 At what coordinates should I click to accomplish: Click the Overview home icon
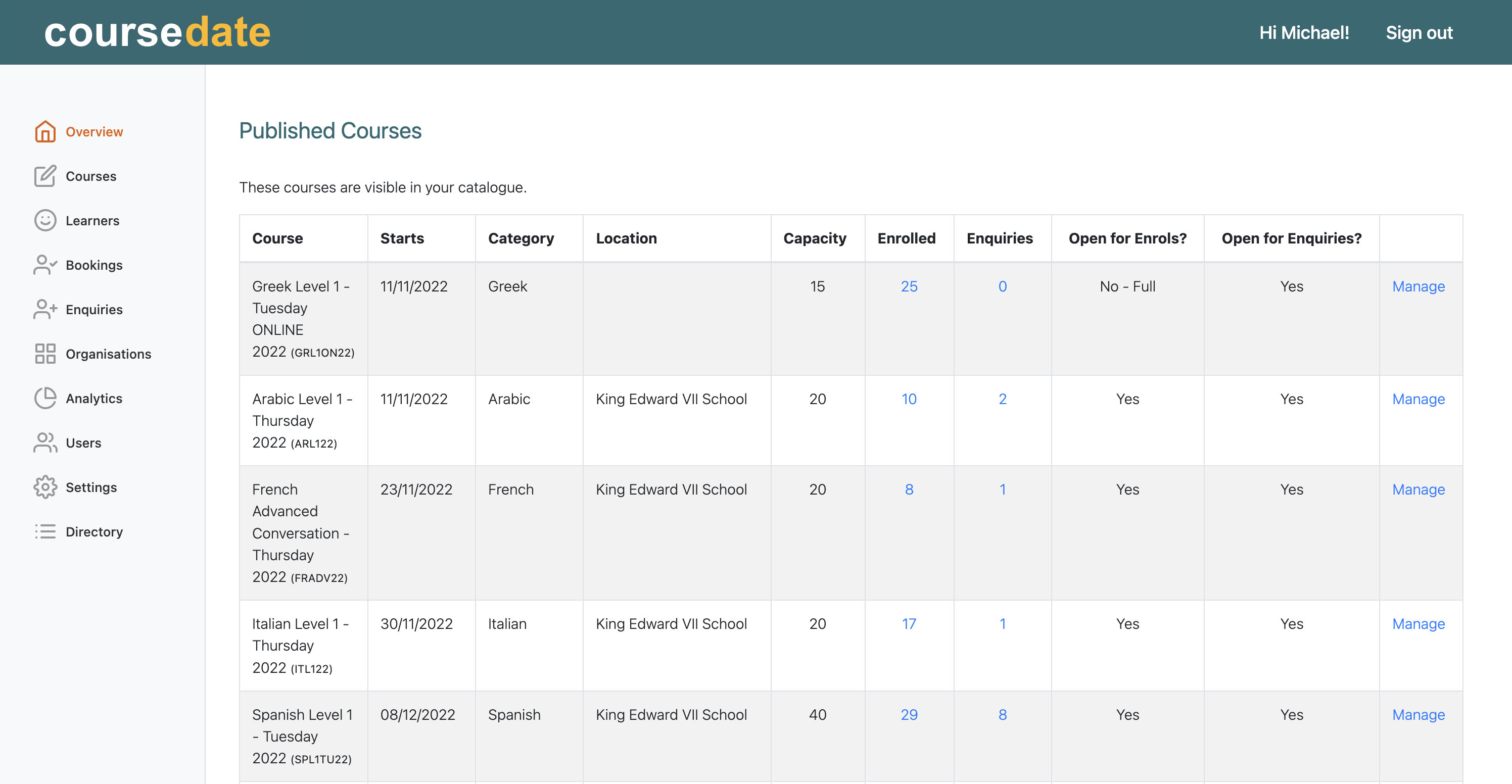point(44,131)
